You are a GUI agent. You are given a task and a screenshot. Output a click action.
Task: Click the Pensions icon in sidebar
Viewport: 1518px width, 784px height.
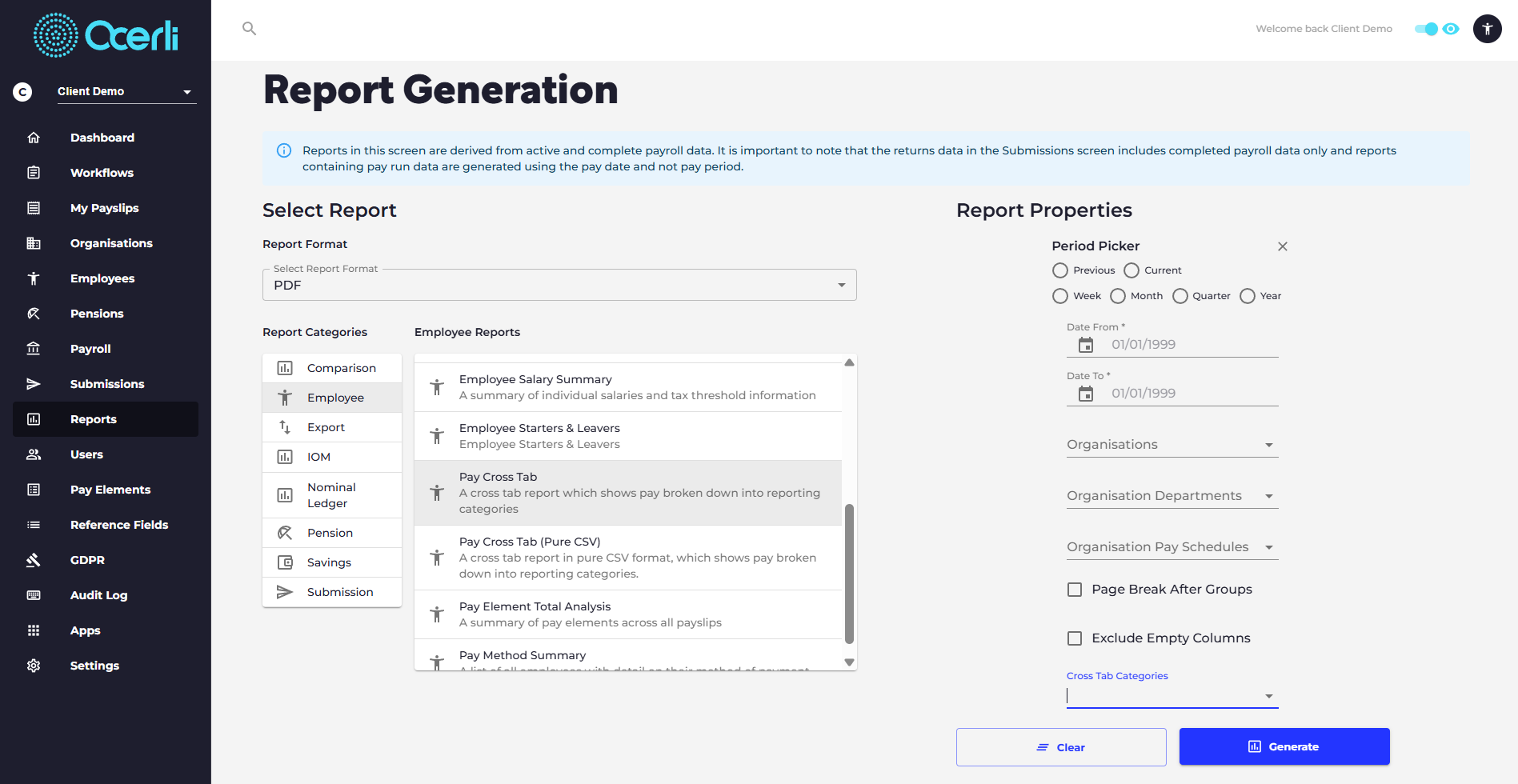tap(34, 314)
